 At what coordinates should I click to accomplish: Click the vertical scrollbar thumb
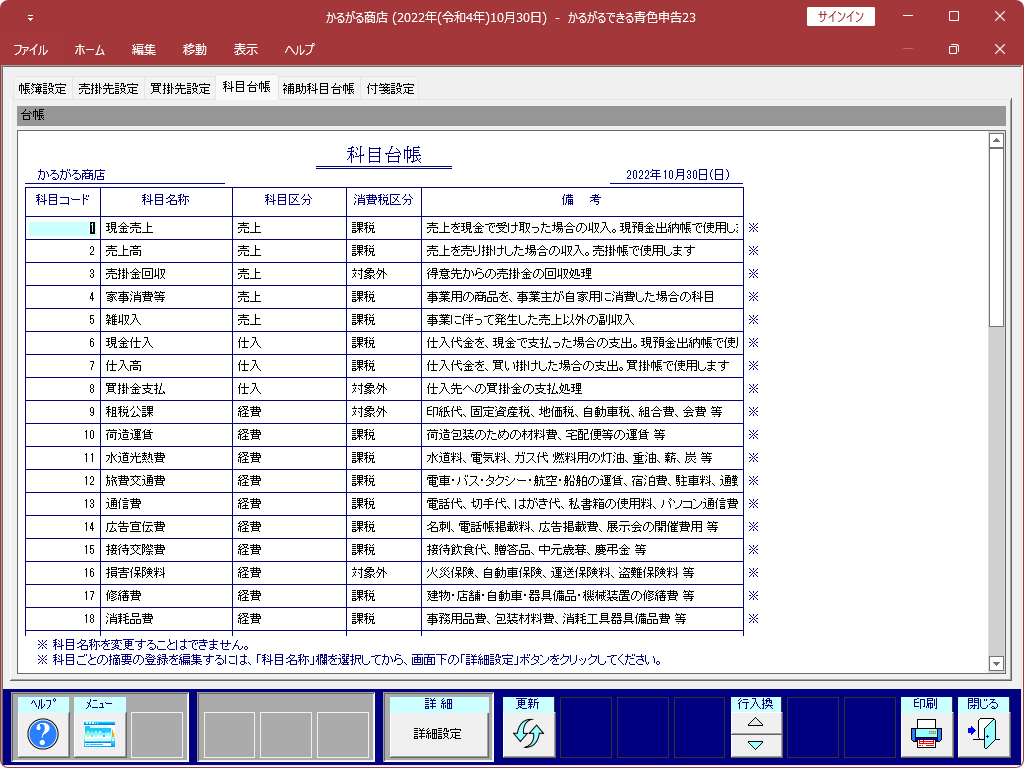click(x=996, y=237)
